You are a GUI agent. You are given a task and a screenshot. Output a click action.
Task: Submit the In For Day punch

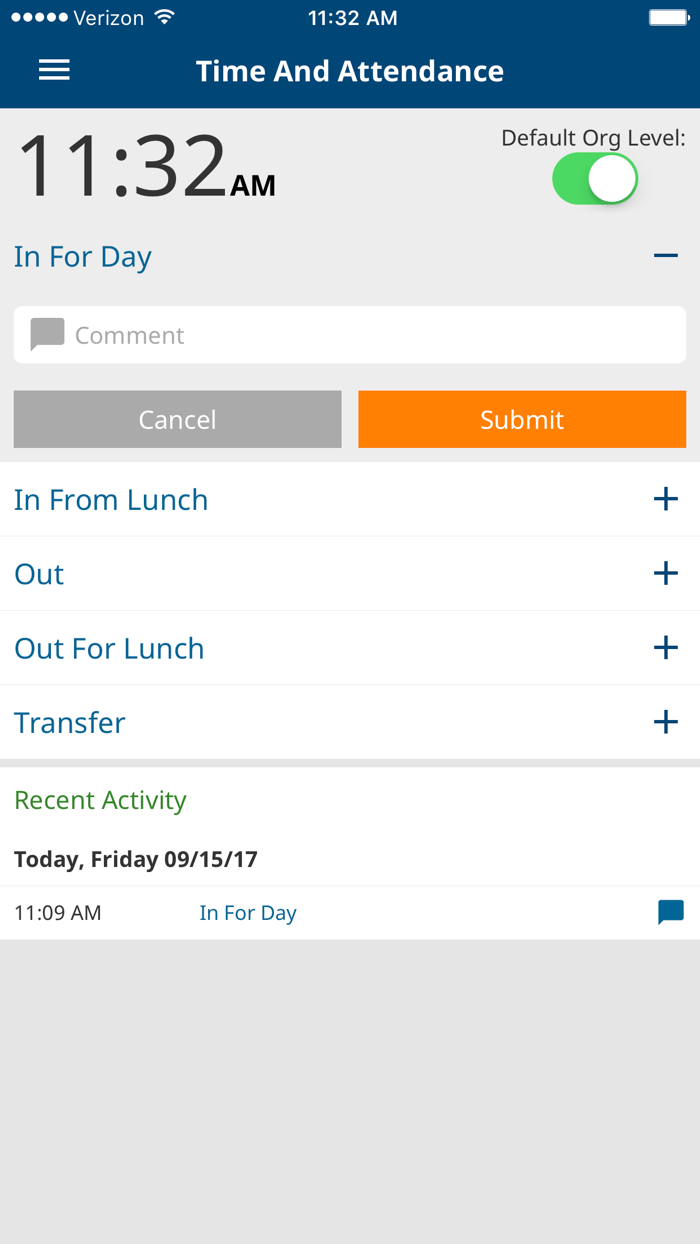click(x=521, y=419)
